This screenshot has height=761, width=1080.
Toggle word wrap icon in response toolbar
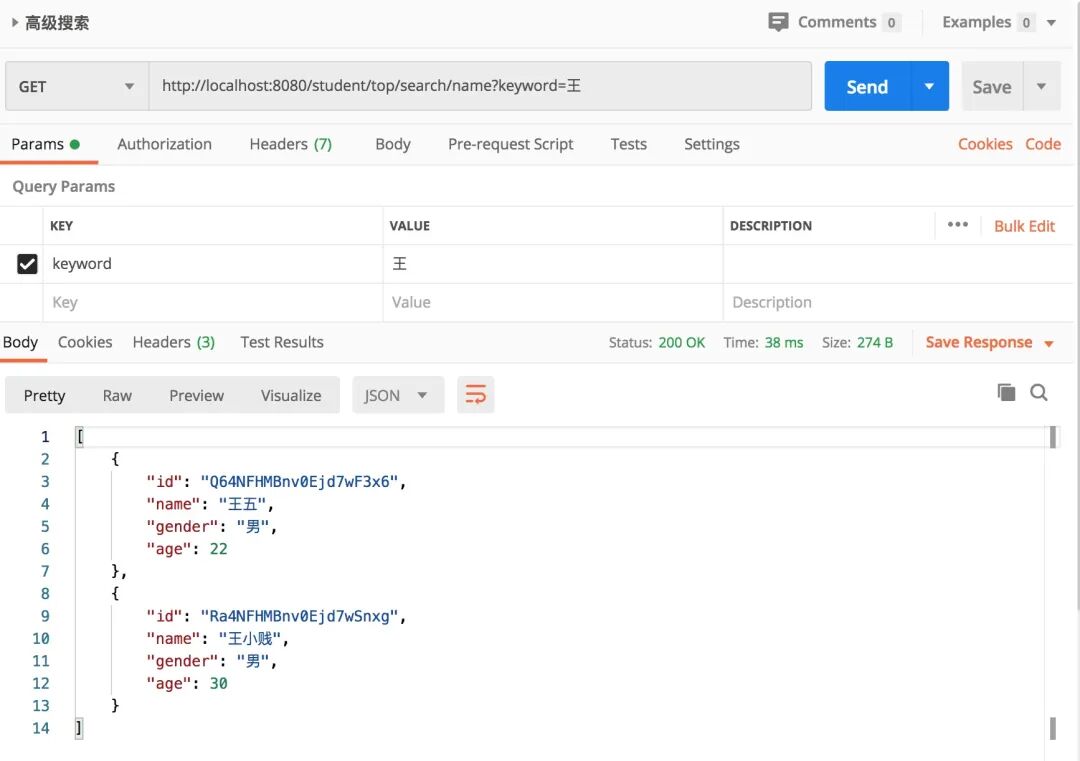point(475,395)
